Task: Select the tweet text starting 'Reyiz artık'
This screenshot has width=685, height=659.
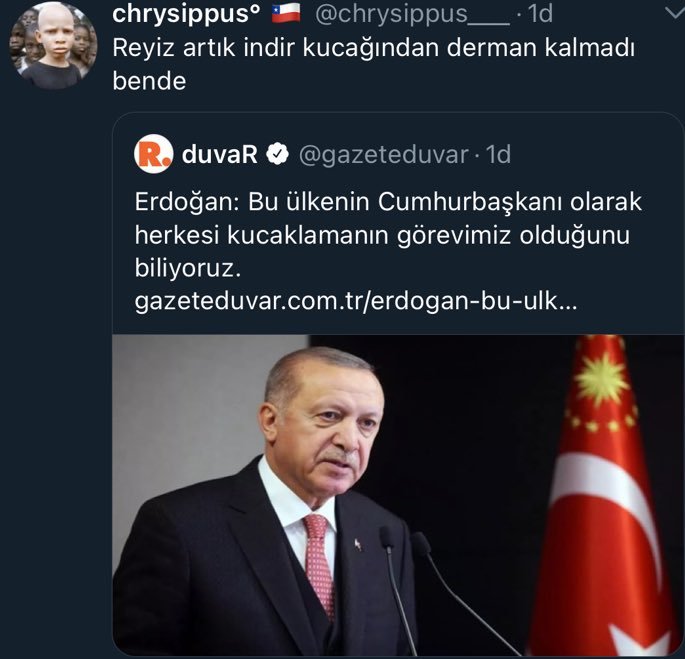Action: [373, 64]
